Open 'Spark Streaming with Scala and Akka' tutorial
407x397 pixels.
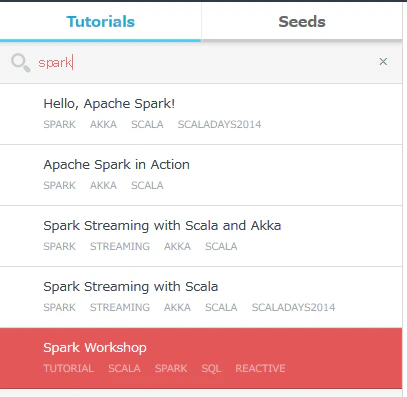click(x=201, y=236)
